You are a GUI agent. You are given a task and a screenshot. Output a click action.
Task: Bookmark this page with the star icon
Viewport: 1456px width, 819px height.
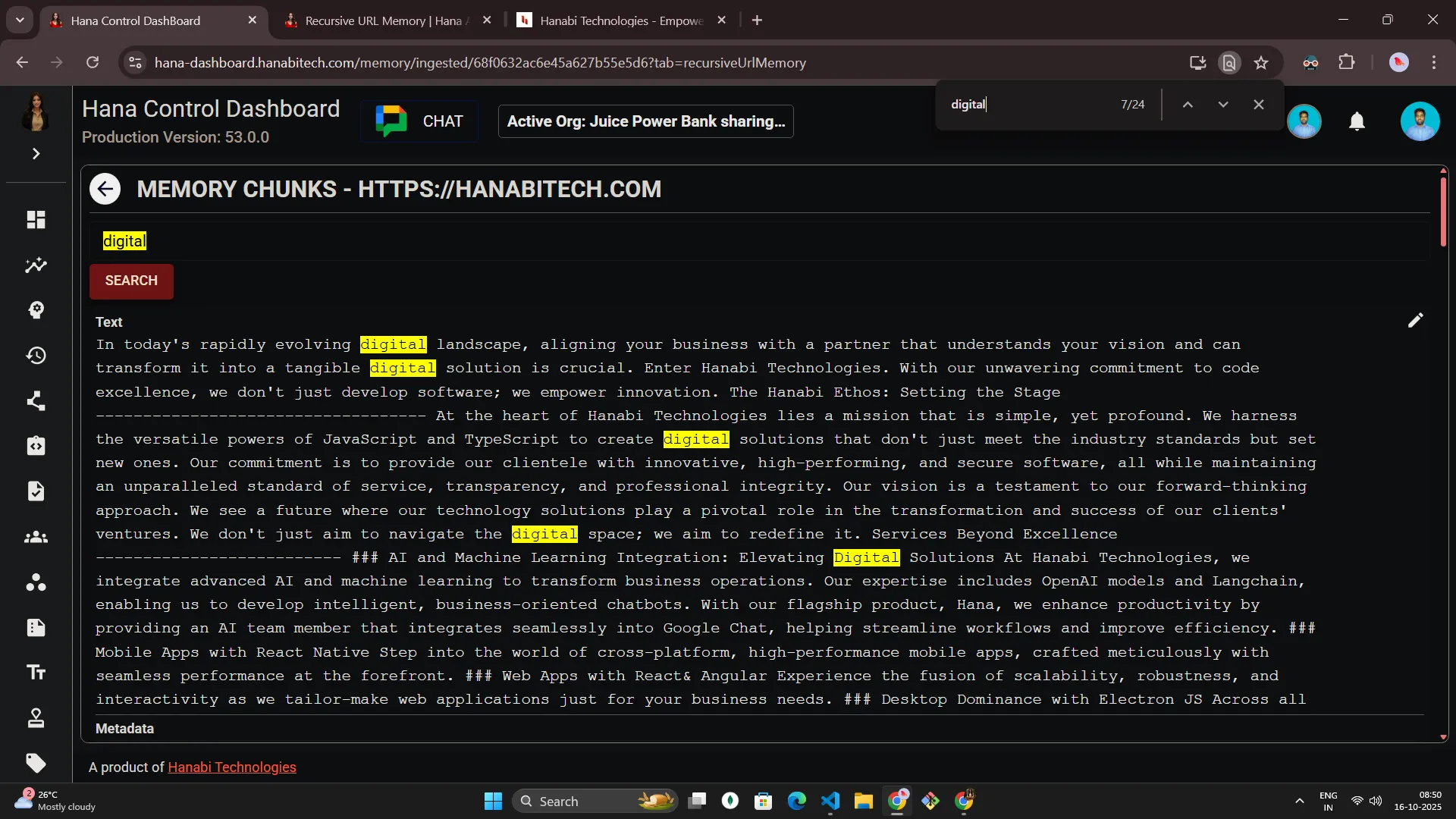tap(1261, 63)
